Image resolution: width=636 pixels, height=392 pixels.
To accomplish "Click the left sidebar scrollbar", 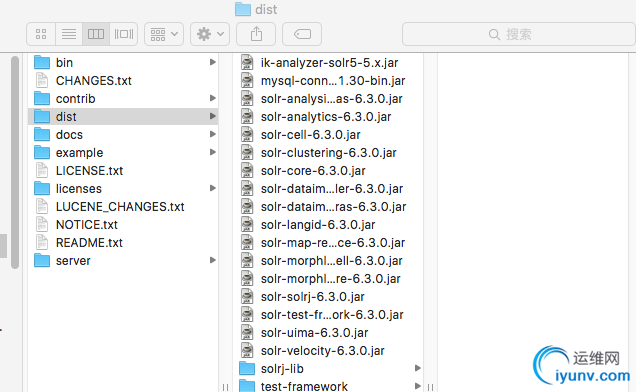I will pyautogui.click(x=15, y=162).
